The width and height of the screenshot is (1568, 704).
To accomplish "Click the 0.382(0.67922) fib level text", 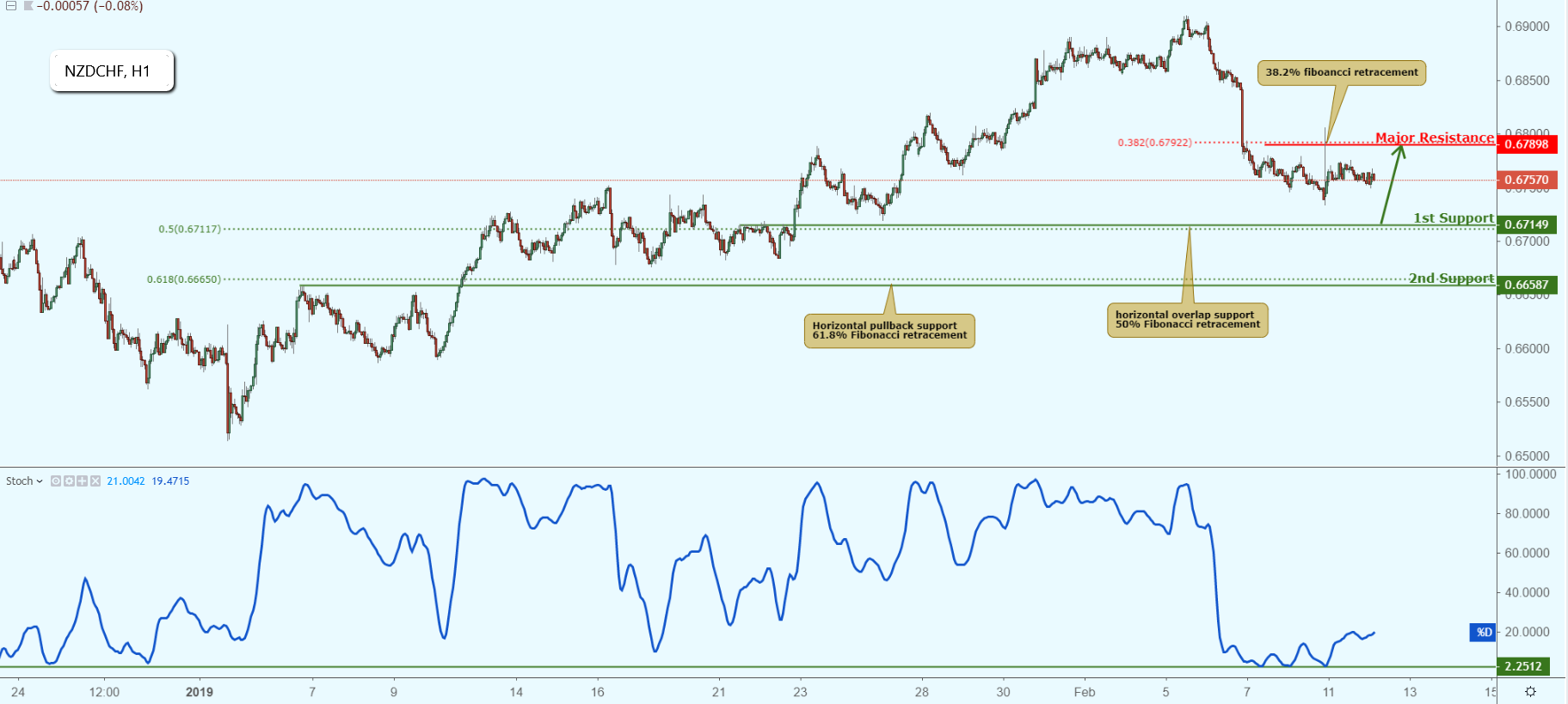I will (1154, 143).
